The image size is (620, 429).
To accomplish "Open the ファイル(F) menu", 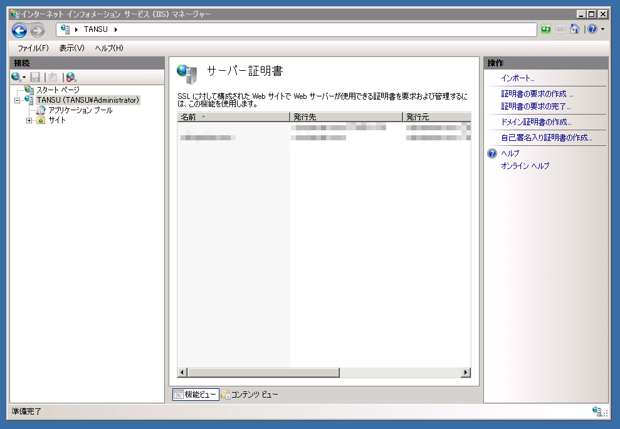I will click(33, 48).
